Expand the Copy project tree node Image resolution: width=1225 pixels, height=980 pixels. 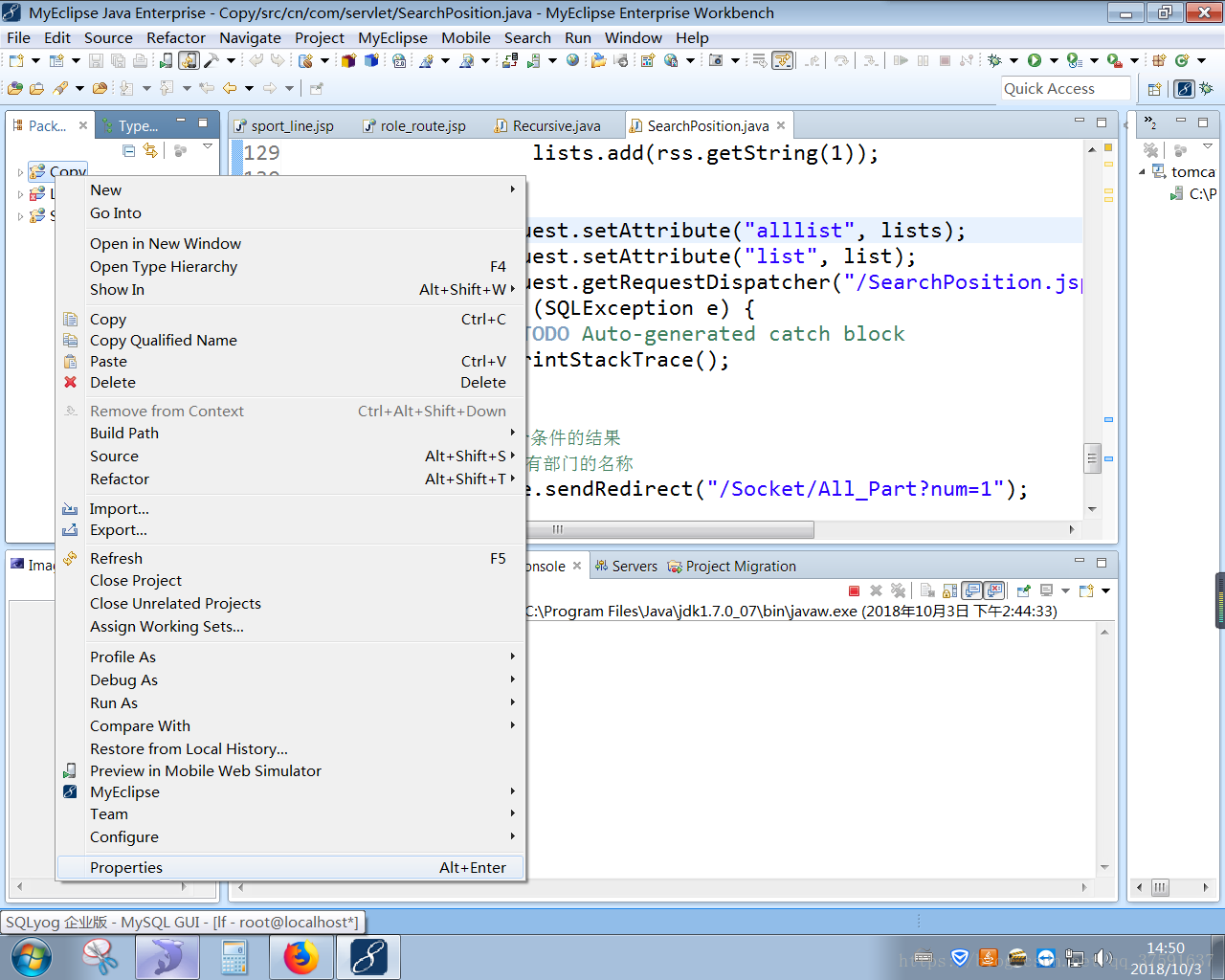pos(20,172)
